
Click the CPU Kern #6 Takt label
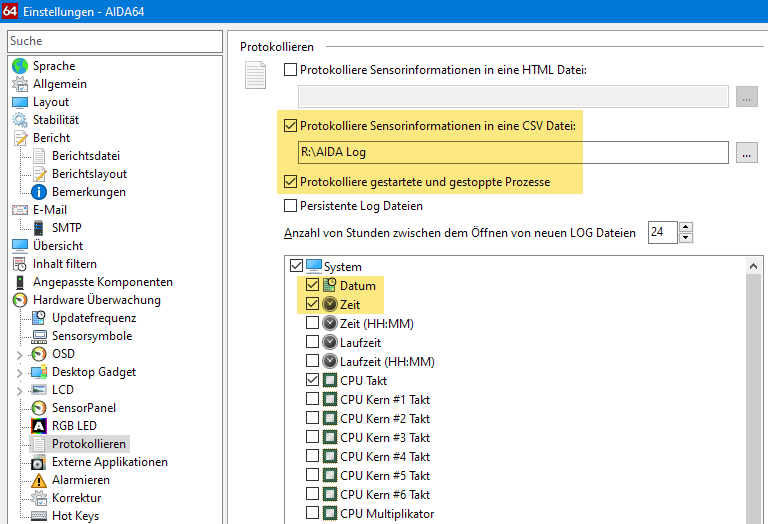(385, 495)
